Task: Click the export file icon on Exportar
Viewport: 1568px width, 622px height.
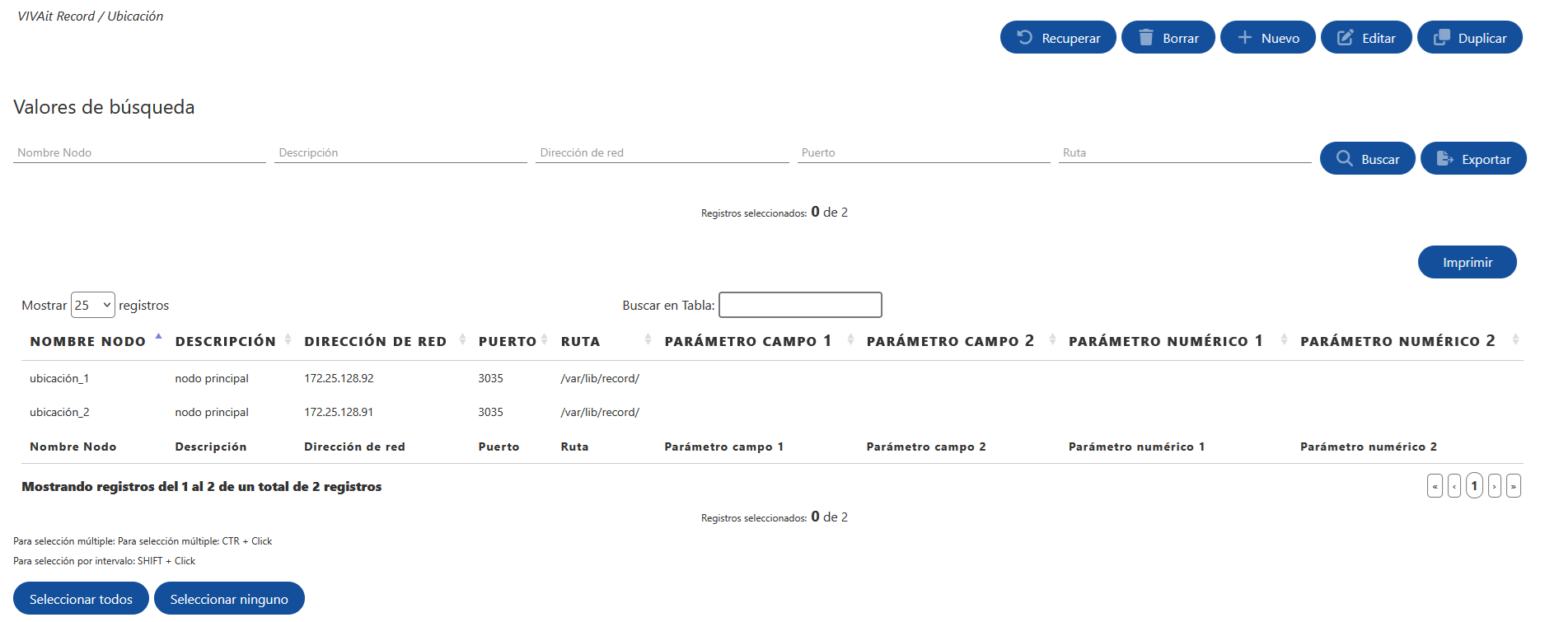Action: [x=1444, y=158]
